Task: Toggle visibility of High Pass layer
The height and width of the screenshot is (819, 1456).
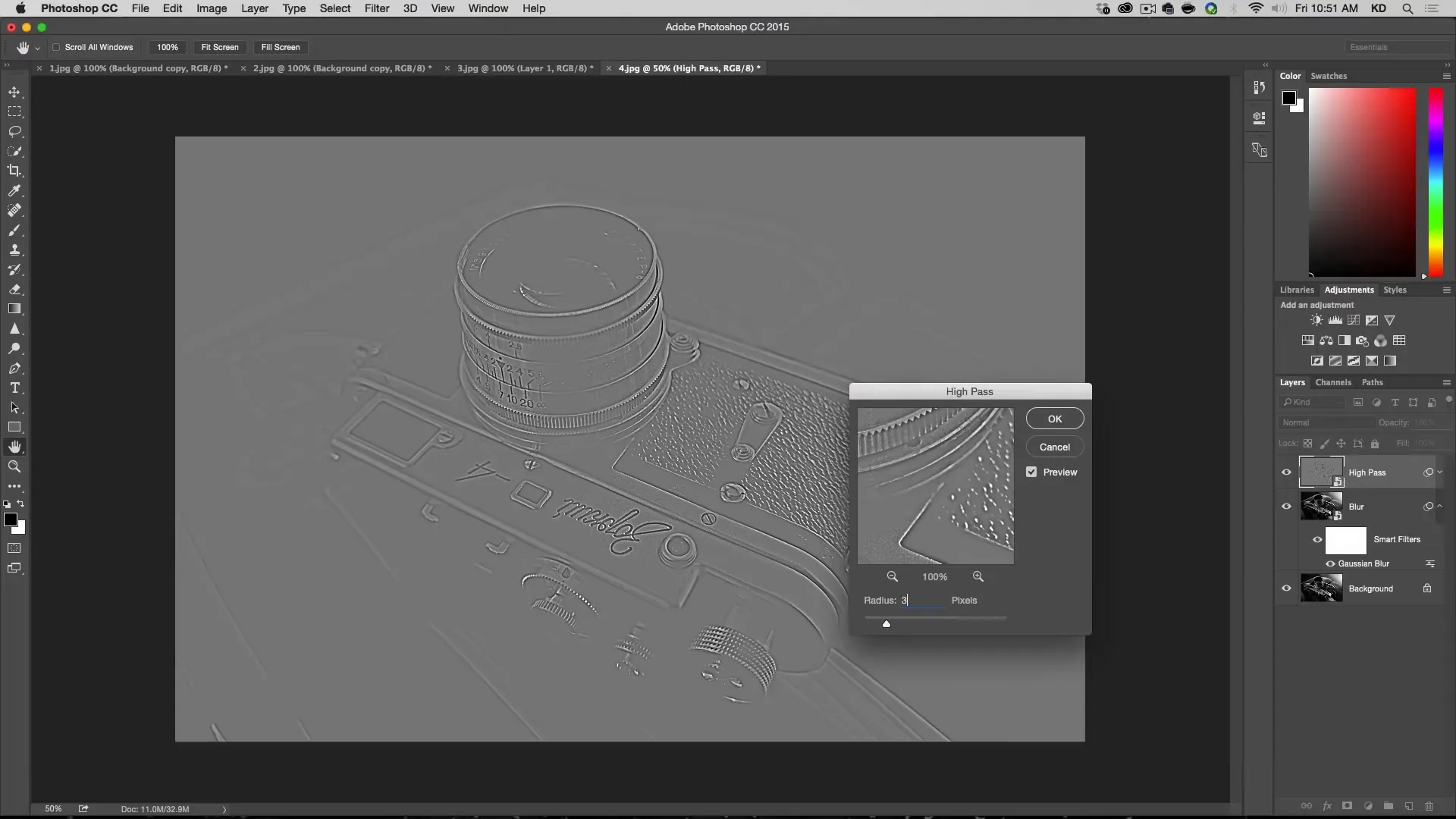Action: 1287,472
